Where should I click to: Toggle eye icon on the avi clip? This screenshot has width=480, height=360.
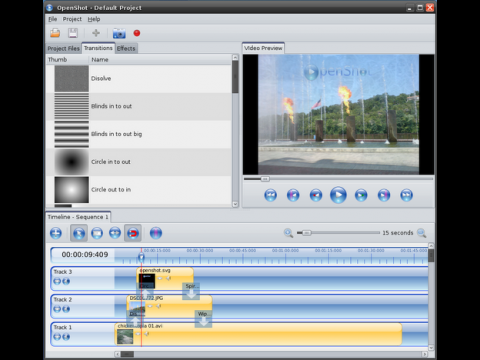[x=138, y=334]
